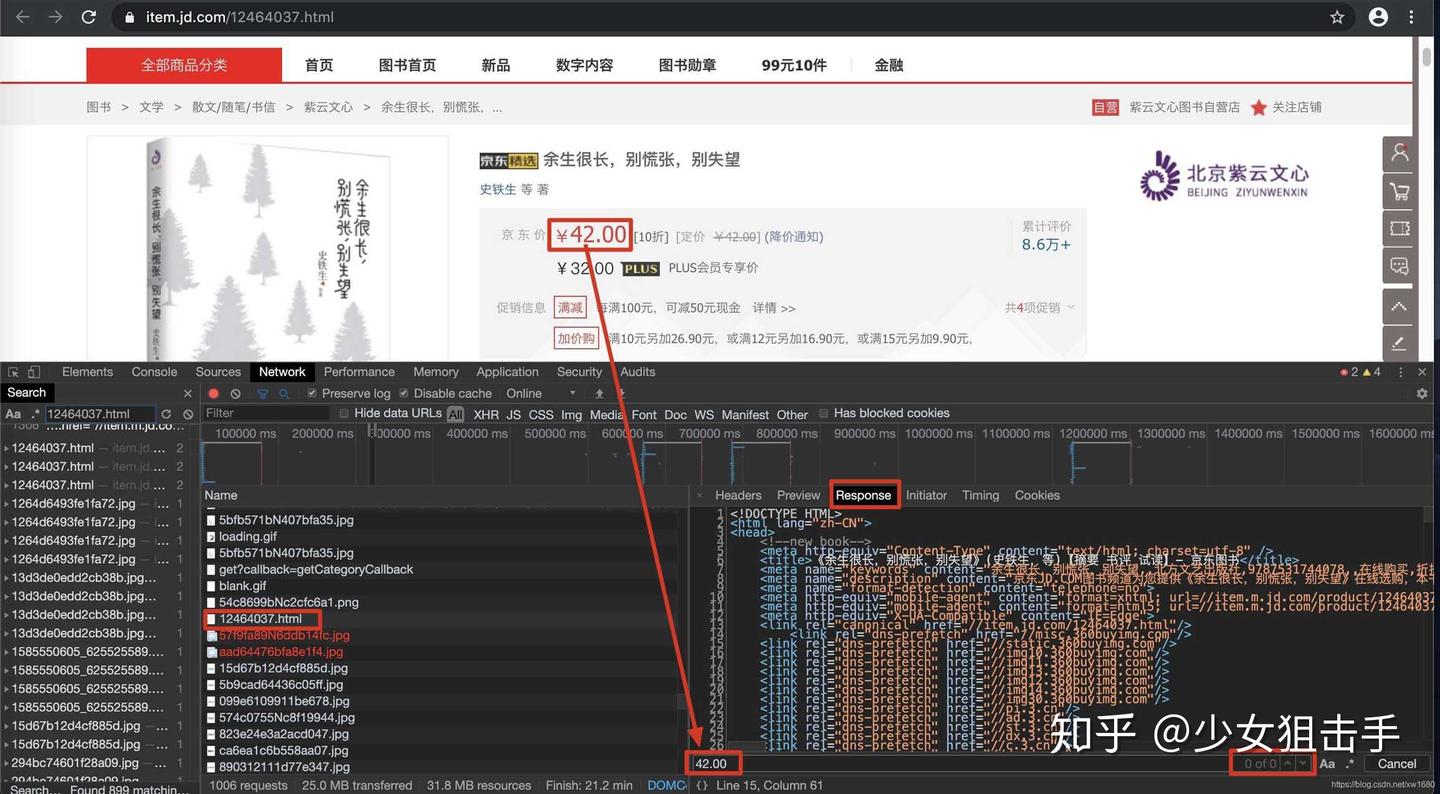
Task: Expand the first 13d3de0edd2cb38b.jpg search result
Action: [6, 578]
